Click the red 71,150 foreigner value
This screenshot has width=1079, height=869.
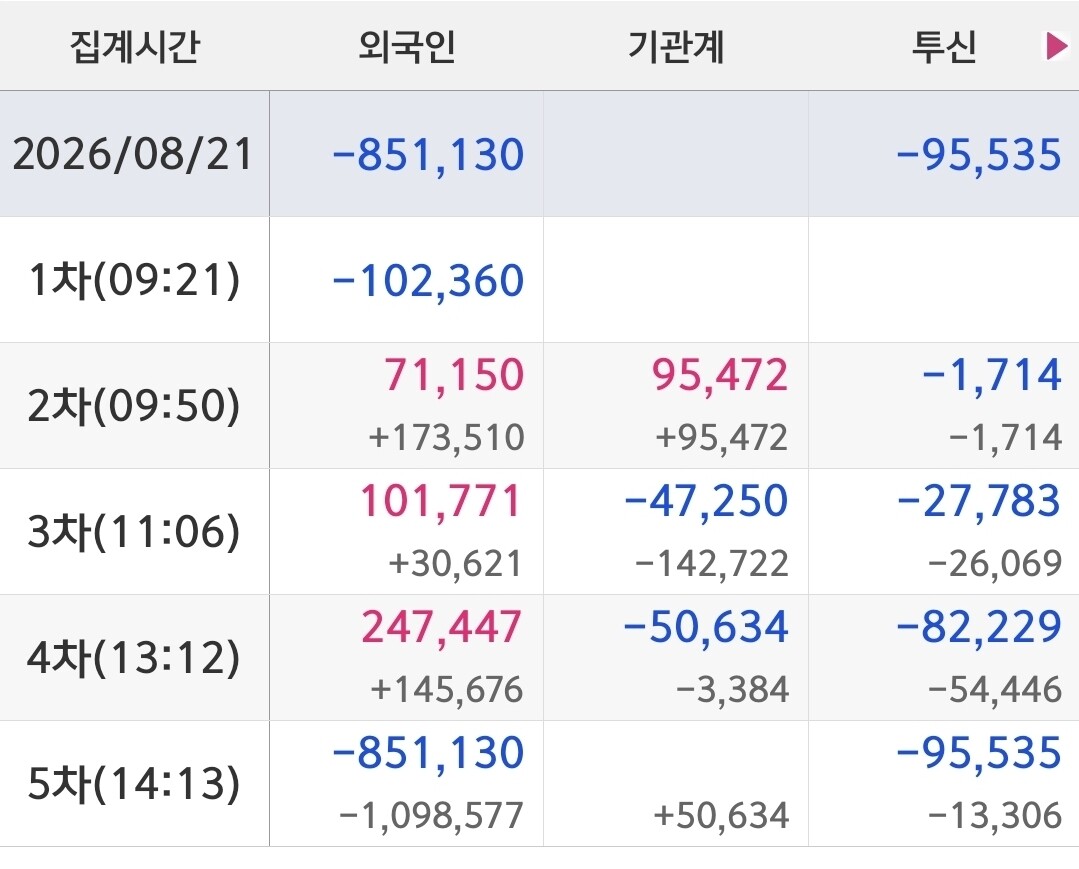coord(454,374)
